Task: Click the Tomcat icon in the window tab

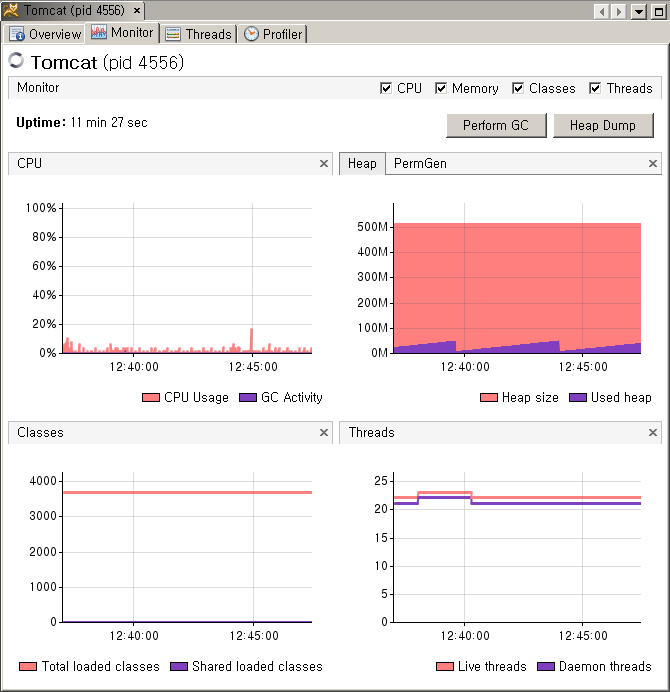Action: click(11, 10)
